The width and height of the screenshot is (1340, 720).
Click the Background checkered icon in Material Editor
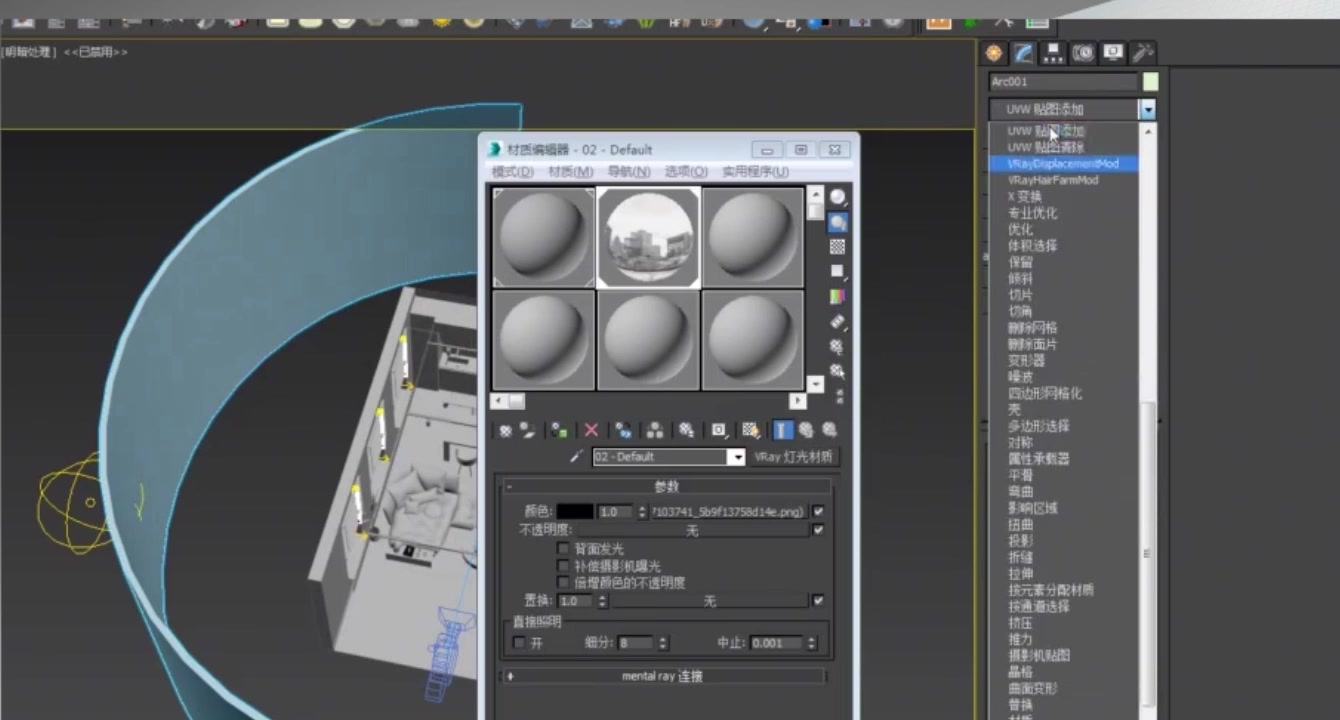pos(838,246)
